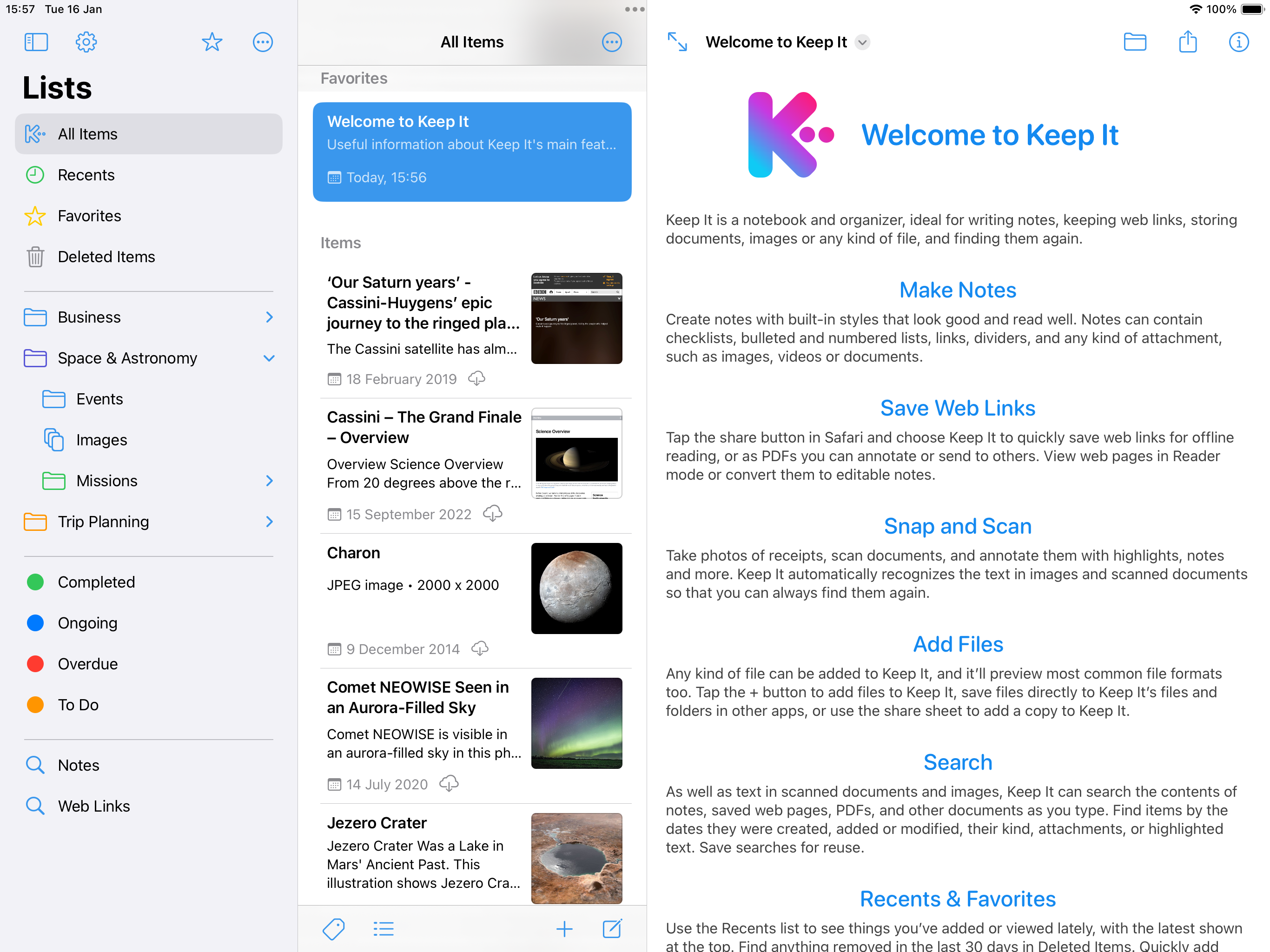Open the Notes saved search
This screenshot has height=952, width=1270.
point(149,766)
